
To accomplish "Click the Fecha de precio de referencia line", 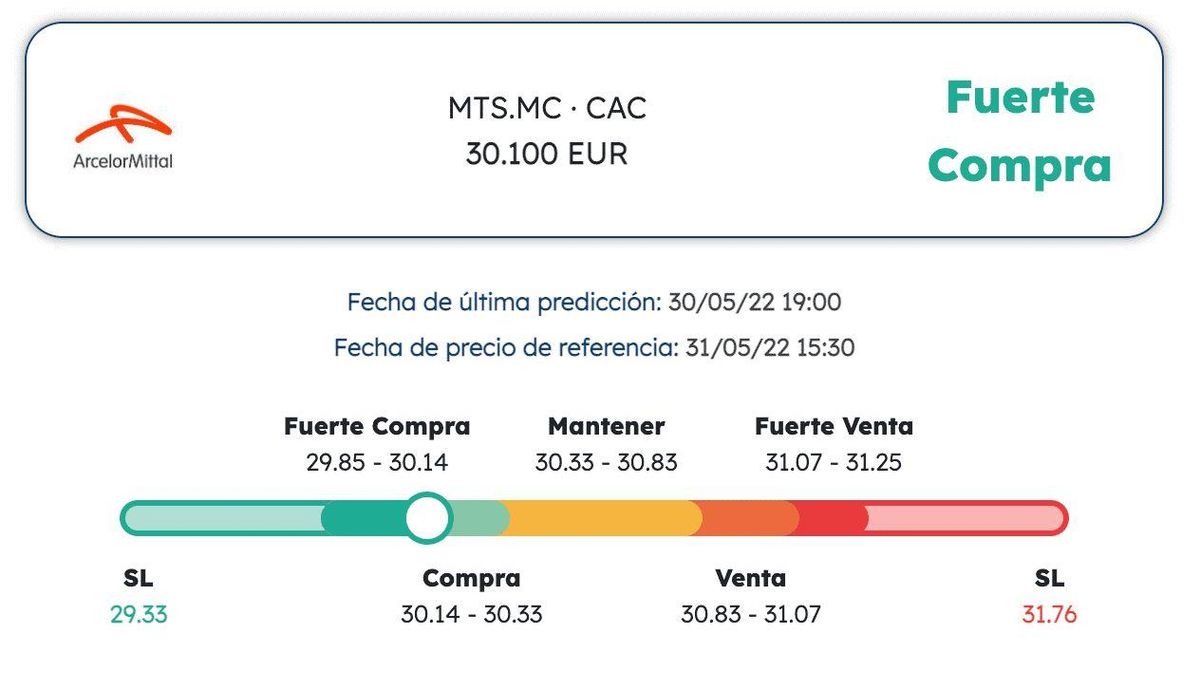I will coord(594,348).
